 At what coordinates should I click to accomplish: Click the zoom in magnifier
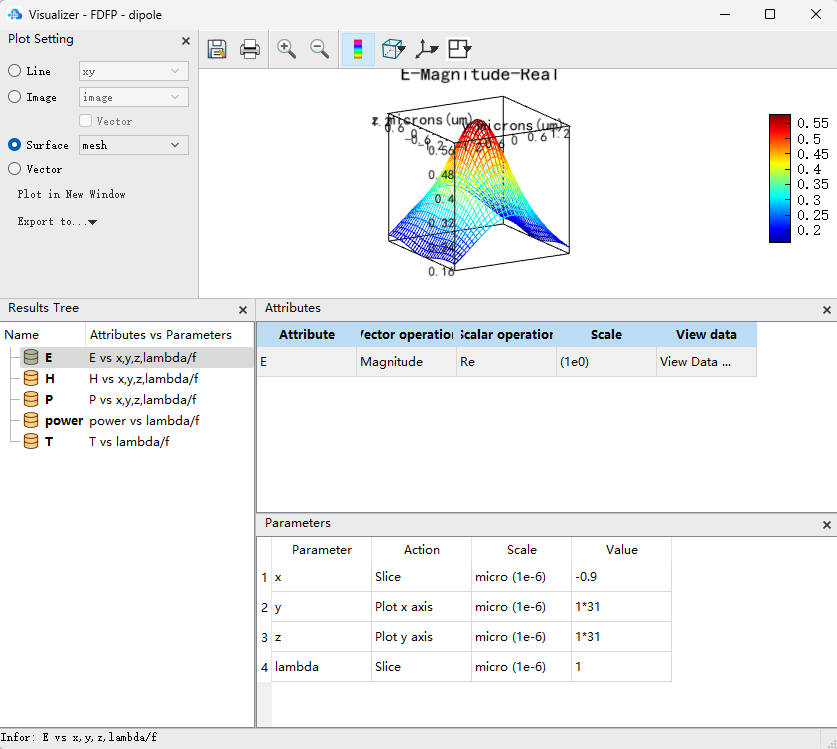tap(287, 49)
